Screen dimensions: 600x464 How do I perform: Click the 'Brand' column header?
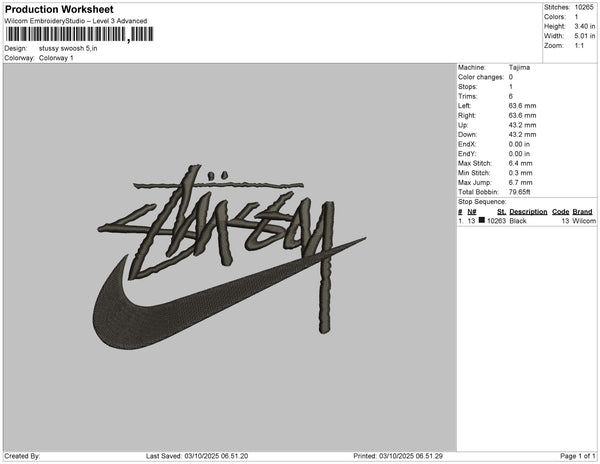point(582,212)
